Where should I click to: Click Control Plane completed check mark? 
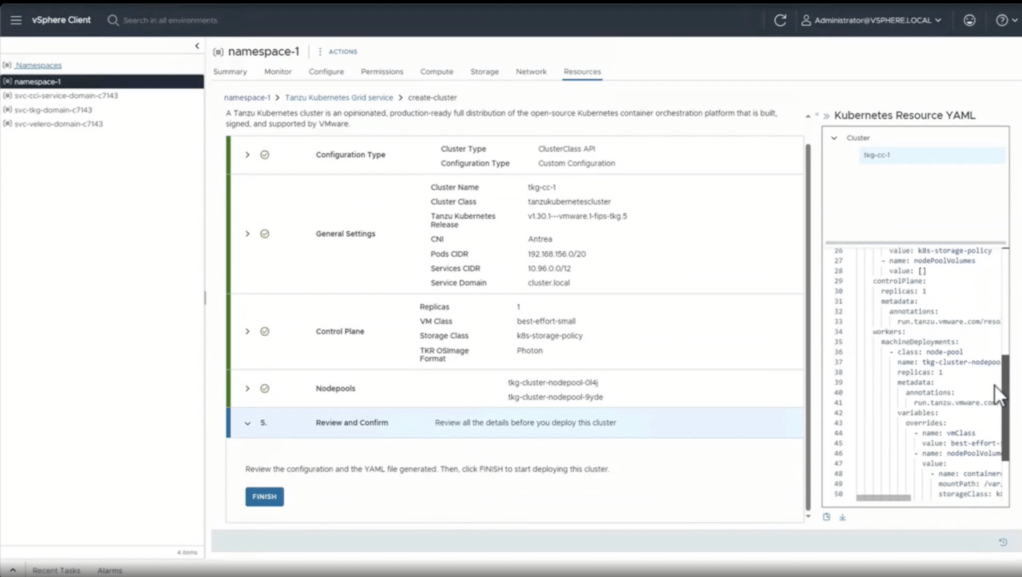click(x=265, y=331)
